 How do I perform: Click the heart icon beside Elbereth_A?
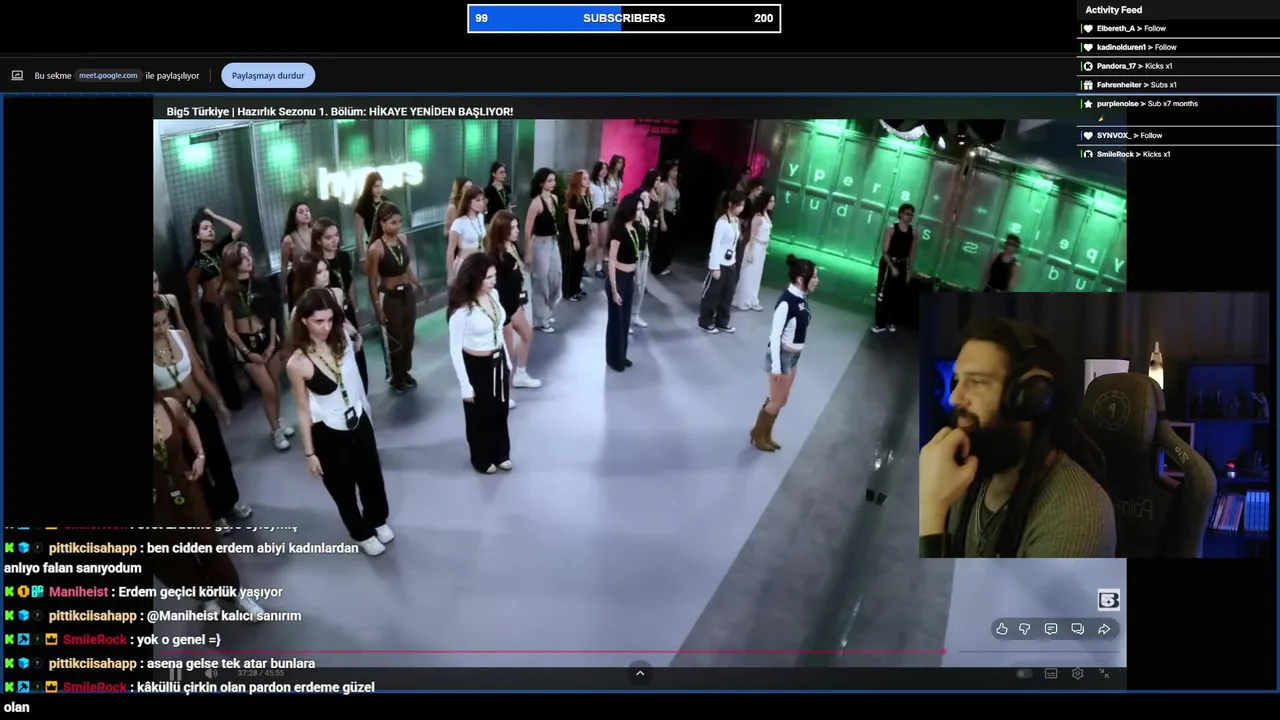1088,28
